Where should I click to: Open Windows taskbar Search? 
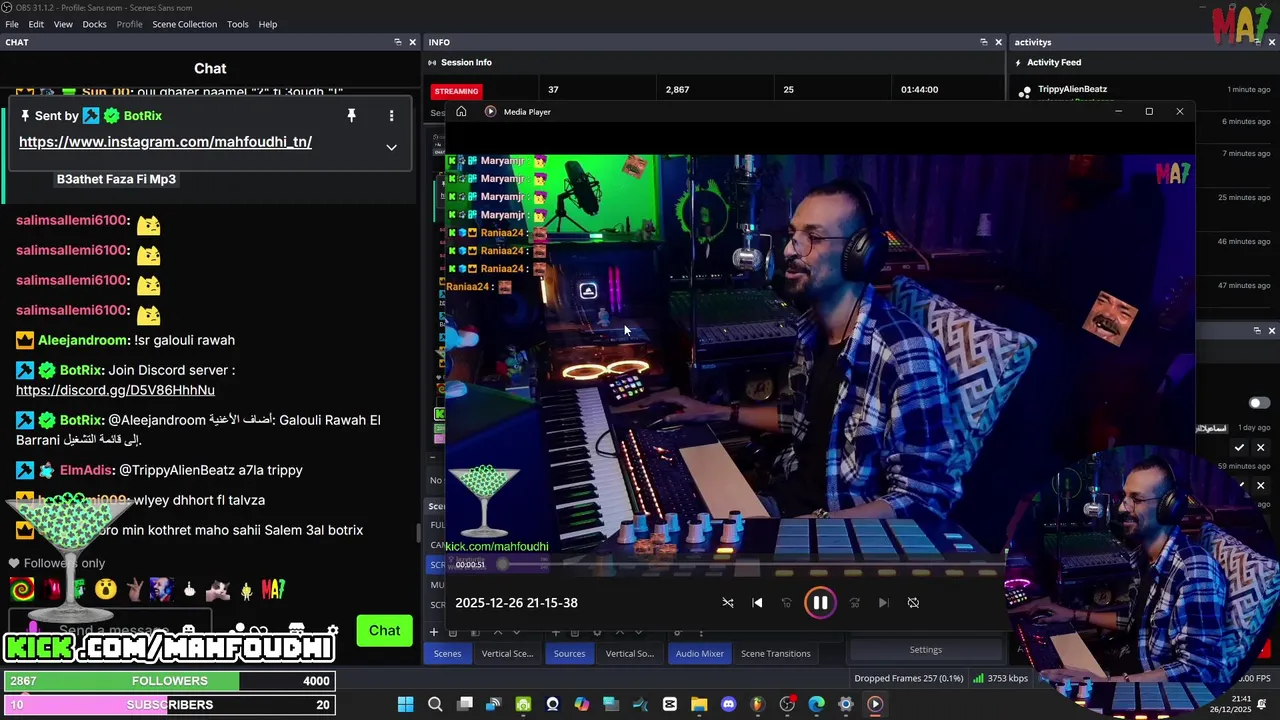click(x=435, y=705)
